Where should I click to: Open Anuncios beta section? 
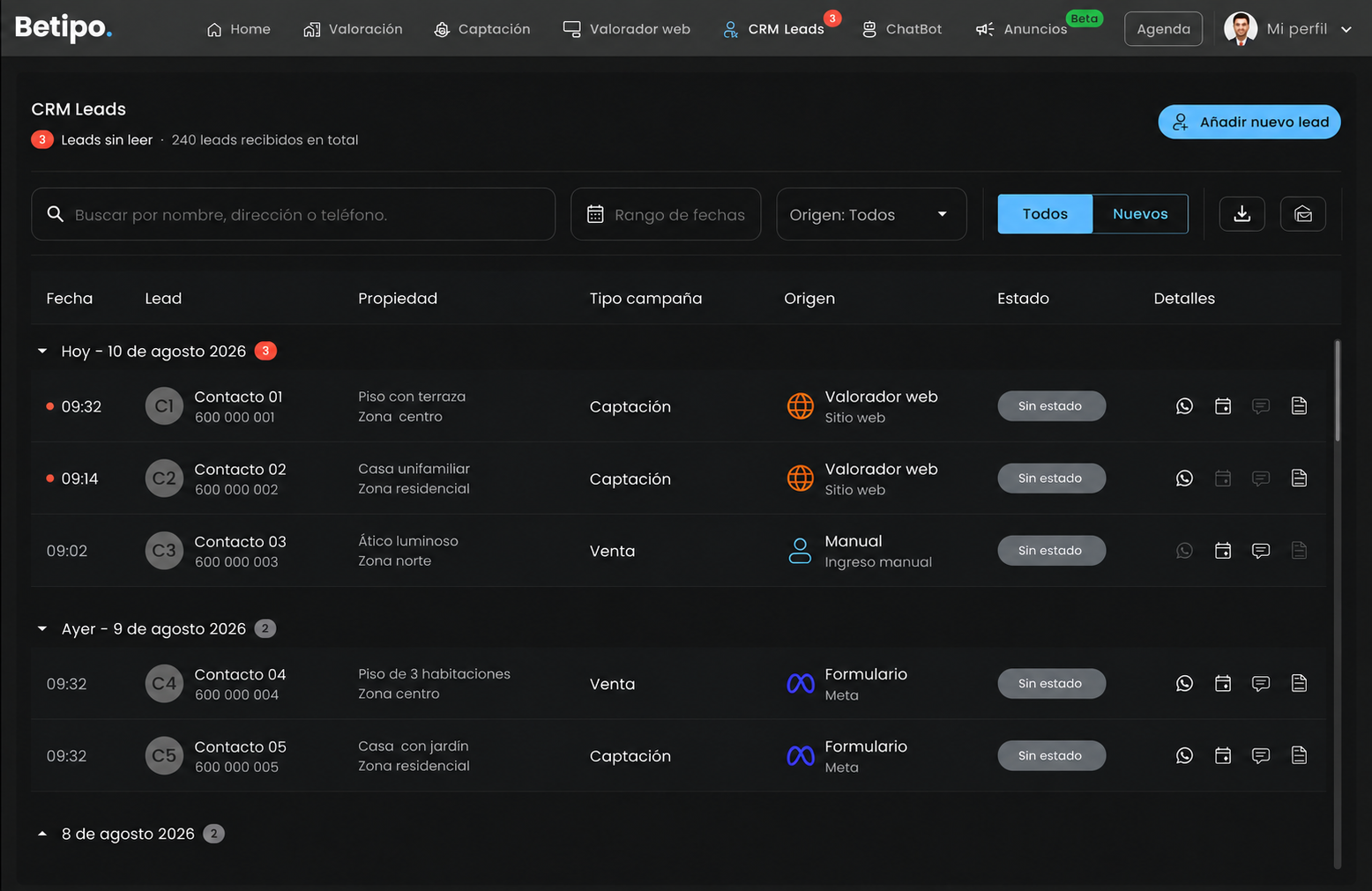[1022, 29]
